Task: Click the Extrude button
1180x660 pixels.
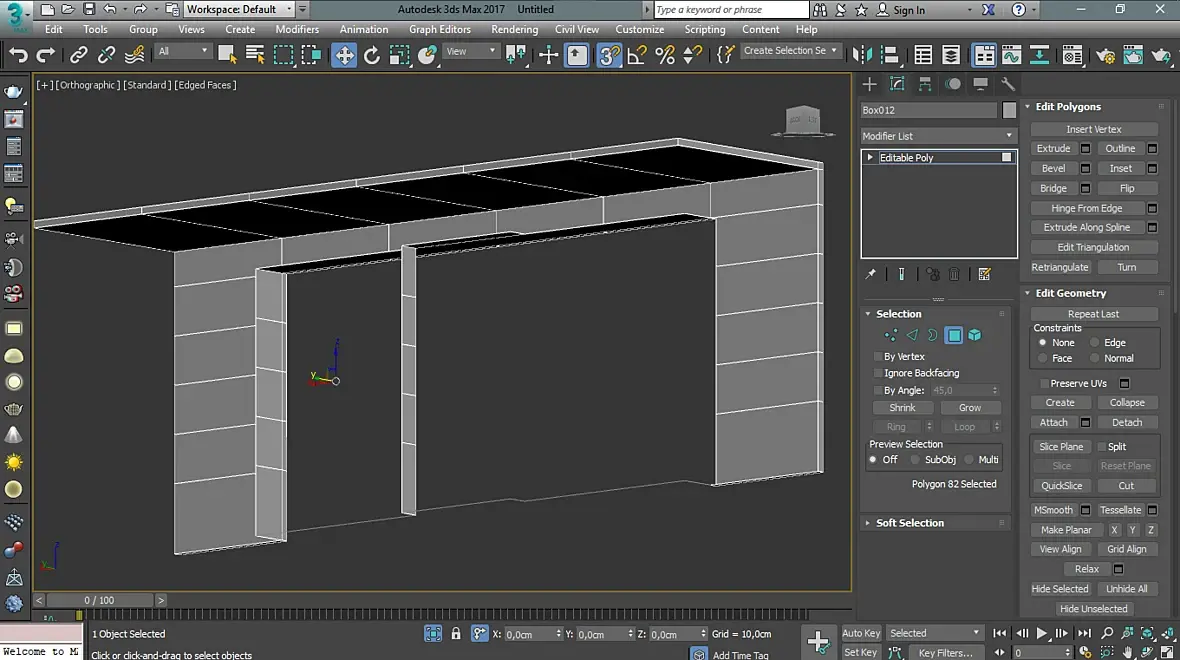Action: click(x=1053, y=149)
